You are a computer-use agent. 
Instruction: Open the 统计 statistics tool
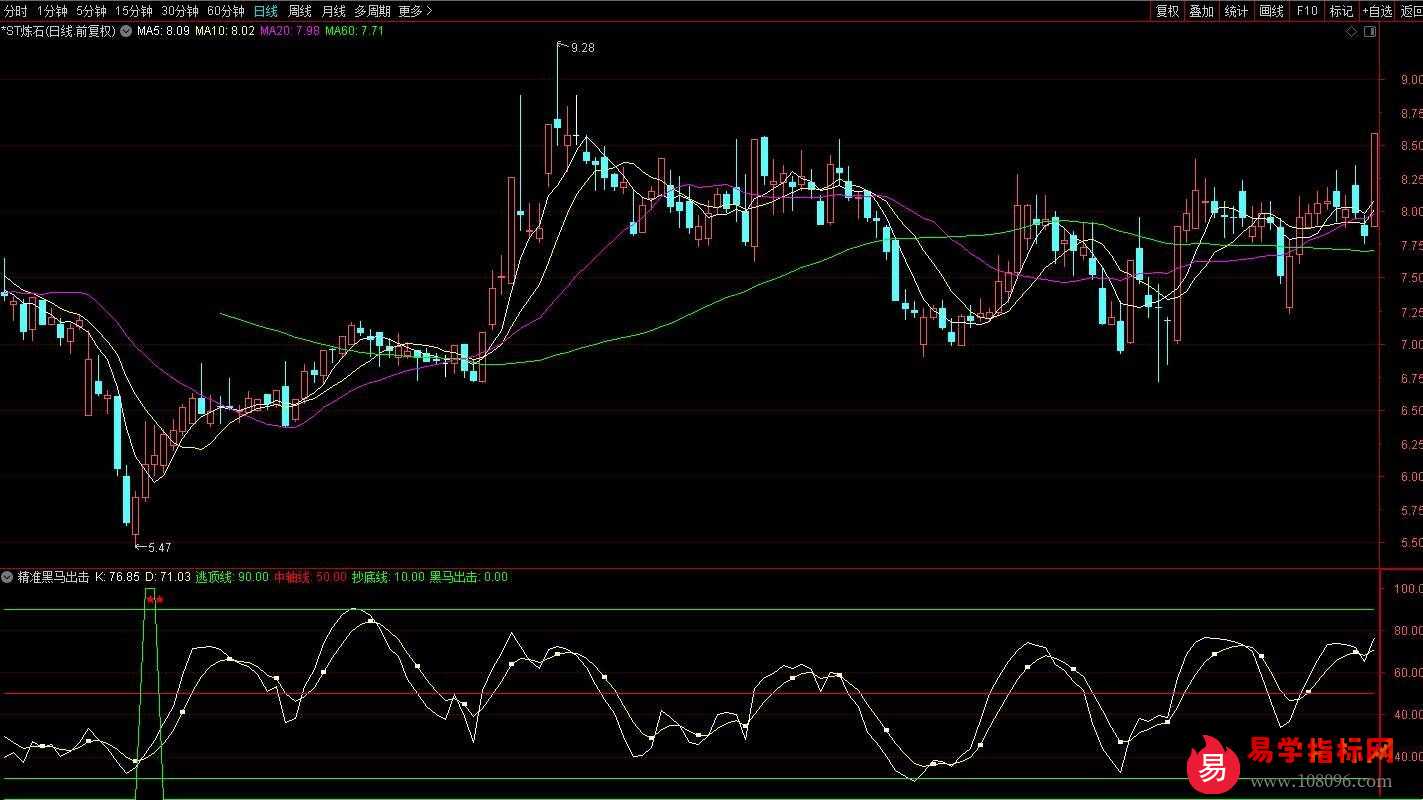pos(1236,11)
